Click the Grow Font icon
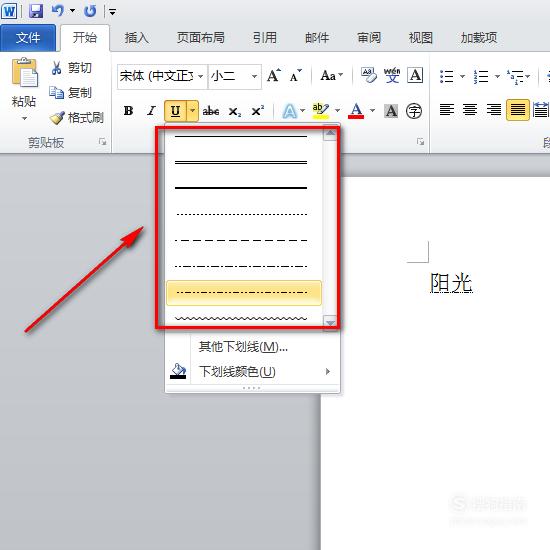 (274, 75)
